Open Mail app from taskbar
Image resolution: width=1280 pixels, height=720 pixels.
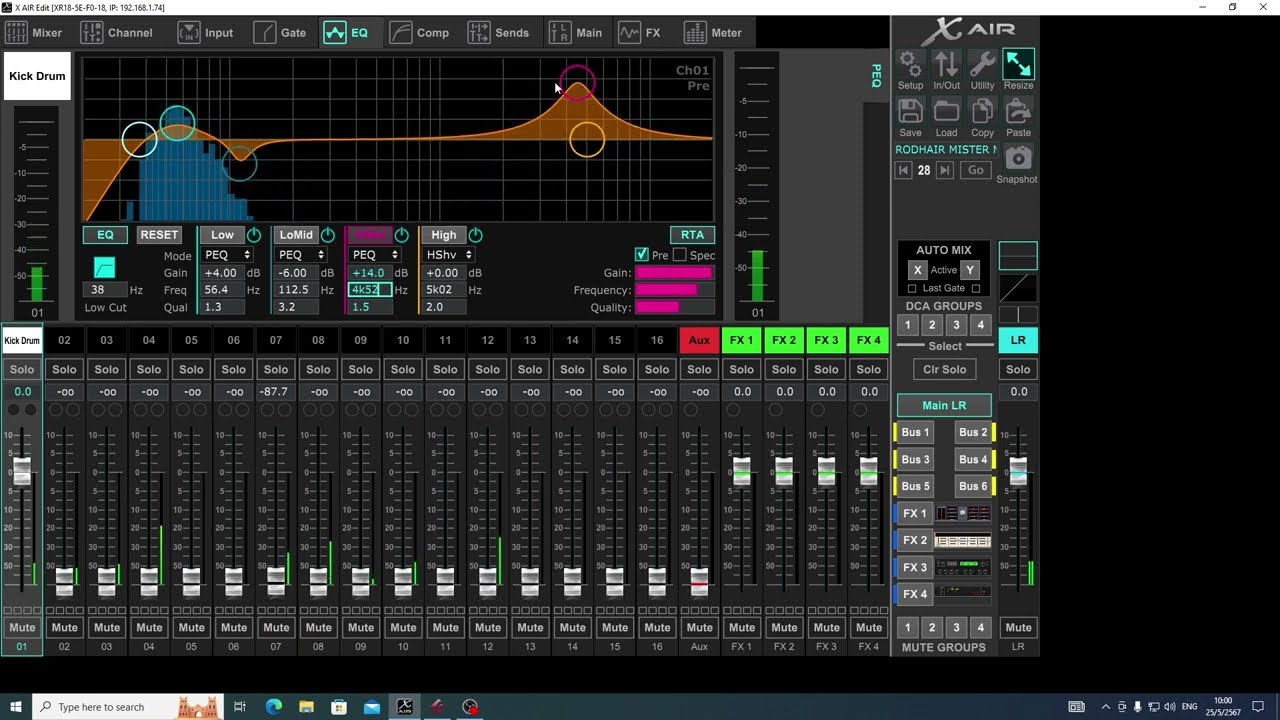pos(372,707)
